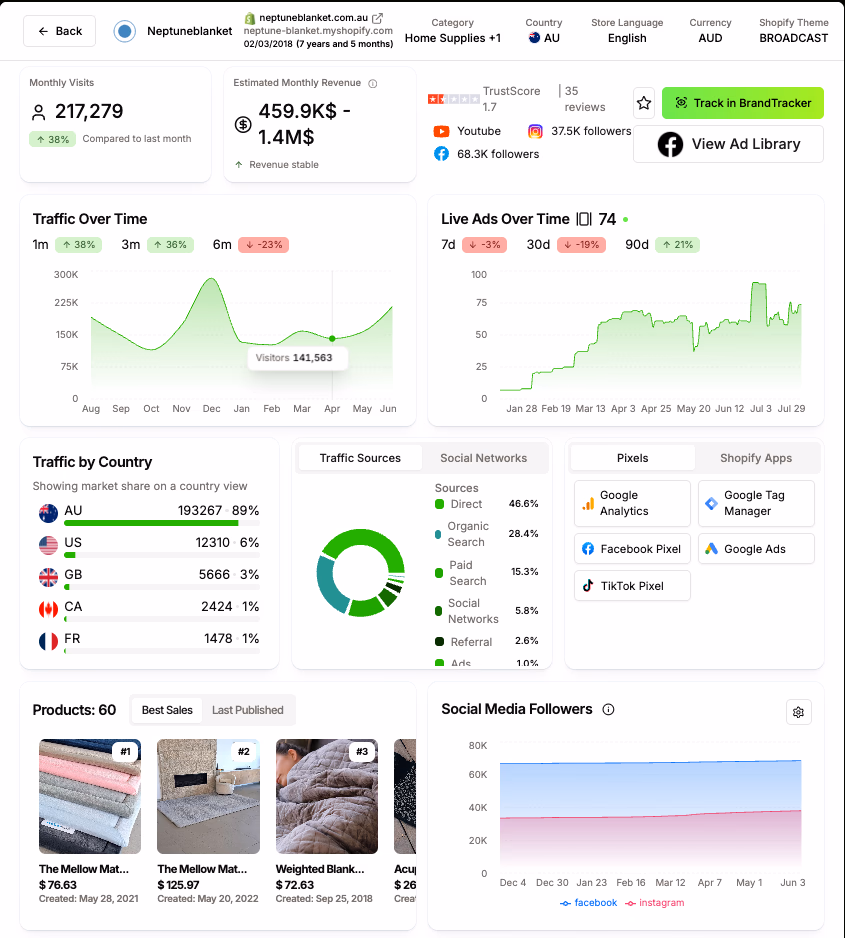The height and width of the screenshot is (938, 845).
Task: Click the Home Supplies +1 category value
Action: point(453,38)
